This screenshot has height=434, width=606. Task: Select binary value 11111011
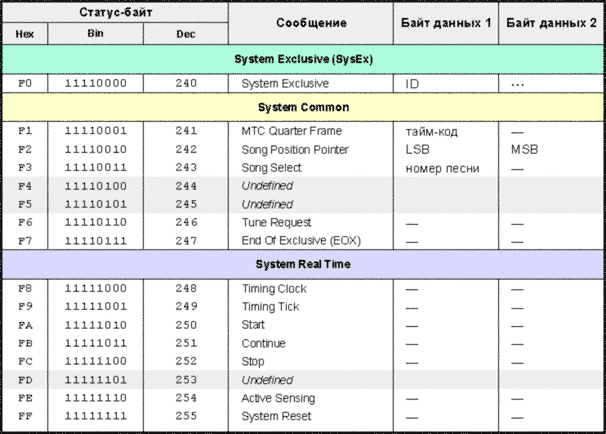tap(95, 344)
